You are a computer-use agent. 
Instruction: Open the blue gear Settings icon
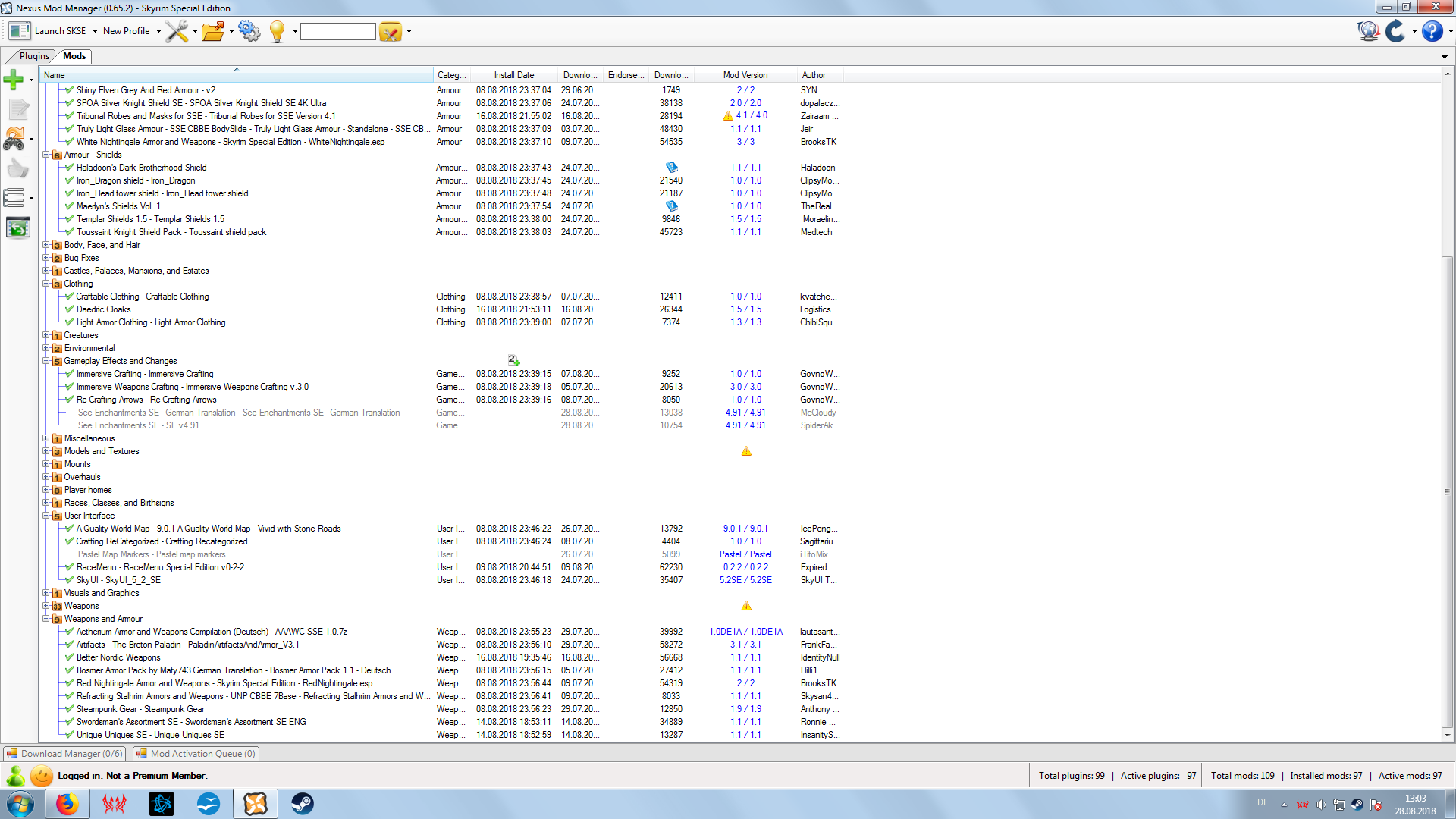tap(249, 31)
